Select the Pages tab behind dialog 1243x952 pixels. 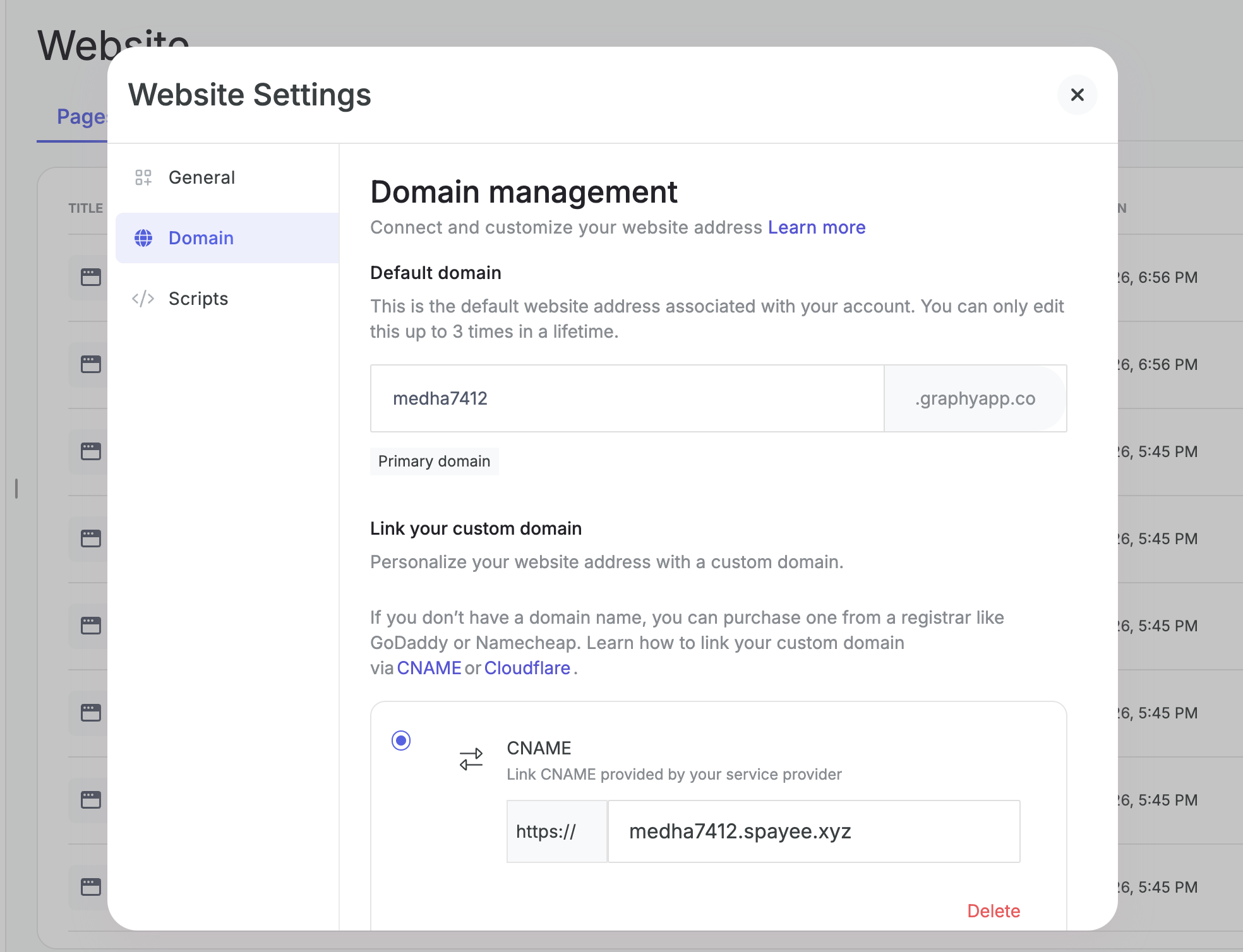click(81, 117)
